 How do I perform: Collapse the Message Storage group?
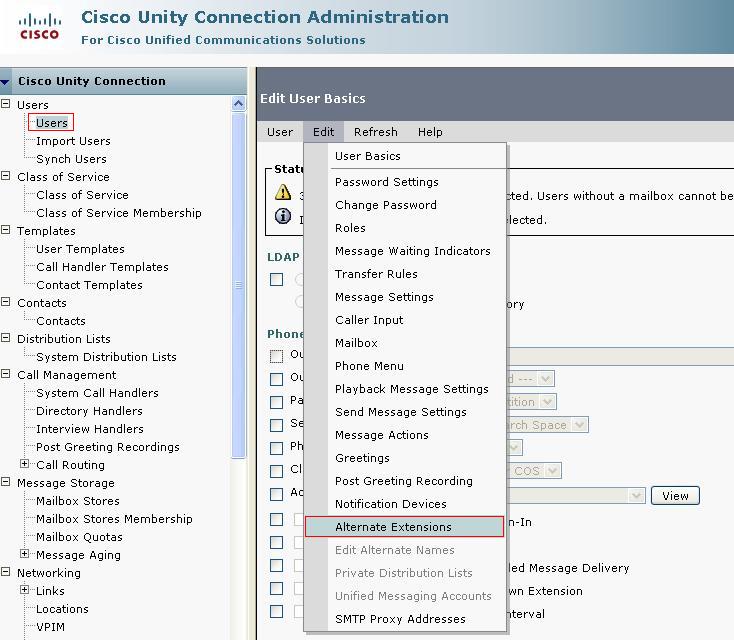6,481
